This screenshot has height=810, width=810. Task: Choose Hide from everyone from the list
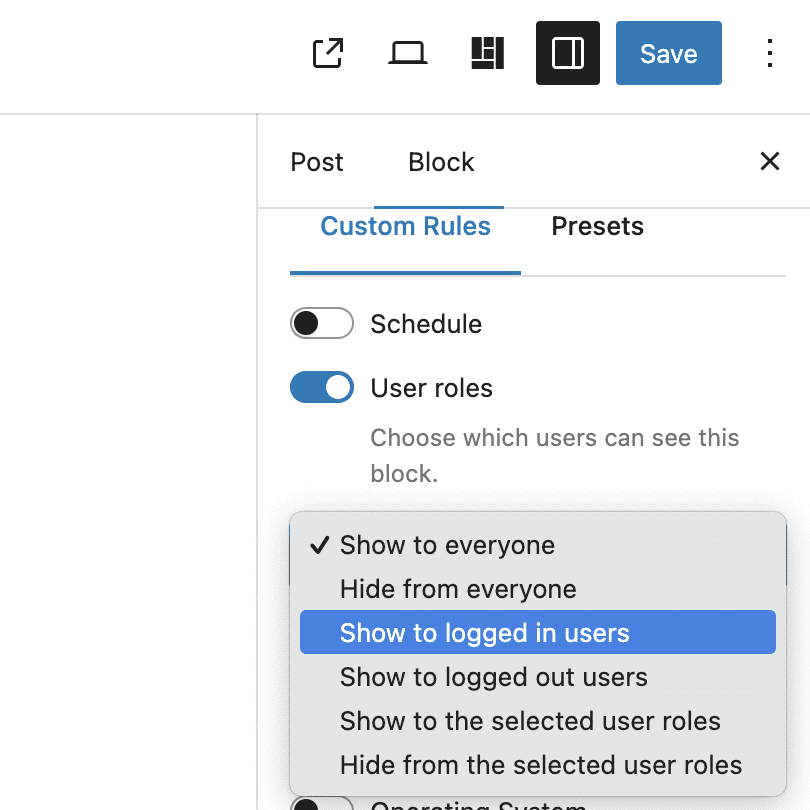click(457, 589)
